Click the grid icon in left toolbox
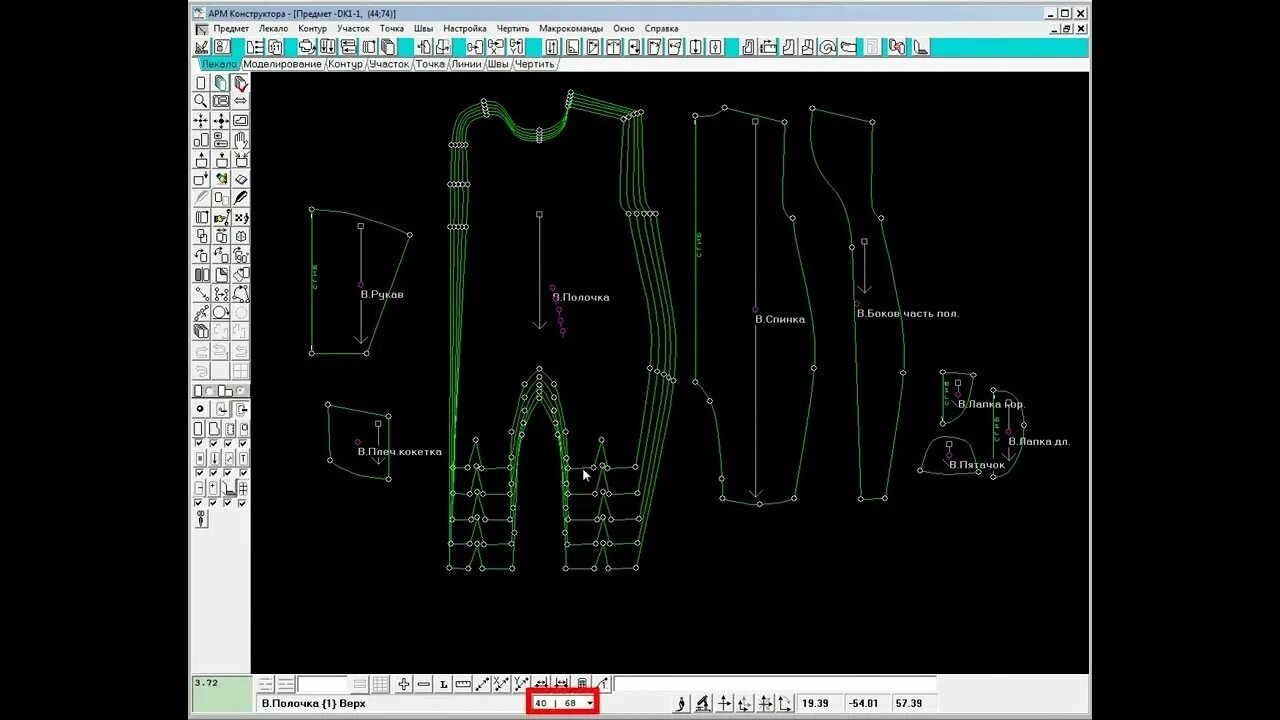Screen dimensions: 1280x720 click(240, 369)
